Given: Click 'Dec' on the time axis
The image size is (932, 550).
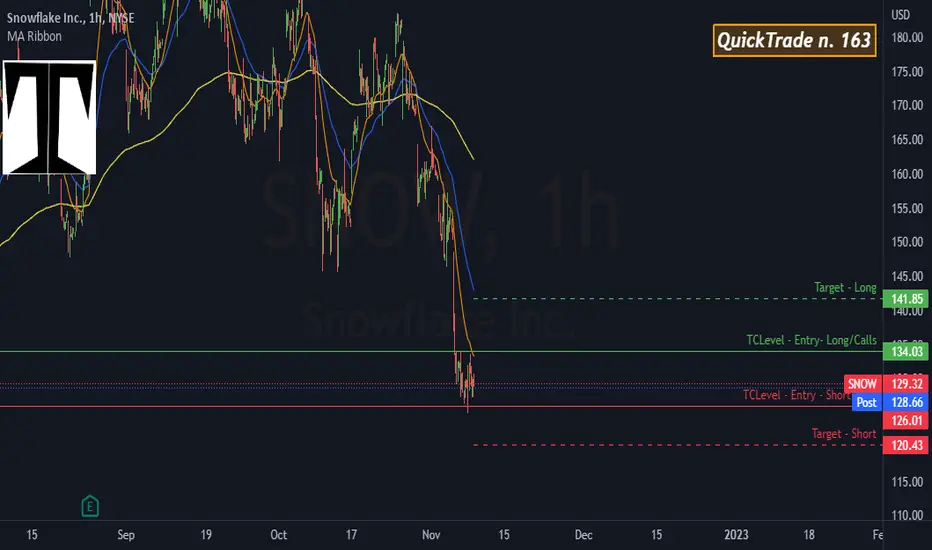Looking at the screenshot, I should tap(584, 535).
